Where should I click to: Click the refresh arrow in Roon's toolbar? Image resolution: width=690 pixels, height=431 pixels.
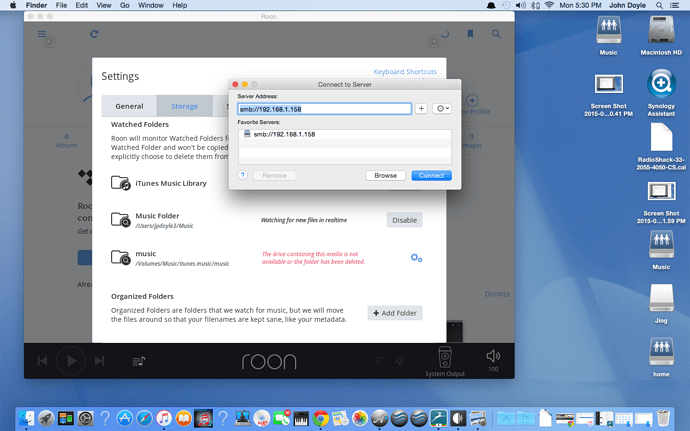pos(94,34)
